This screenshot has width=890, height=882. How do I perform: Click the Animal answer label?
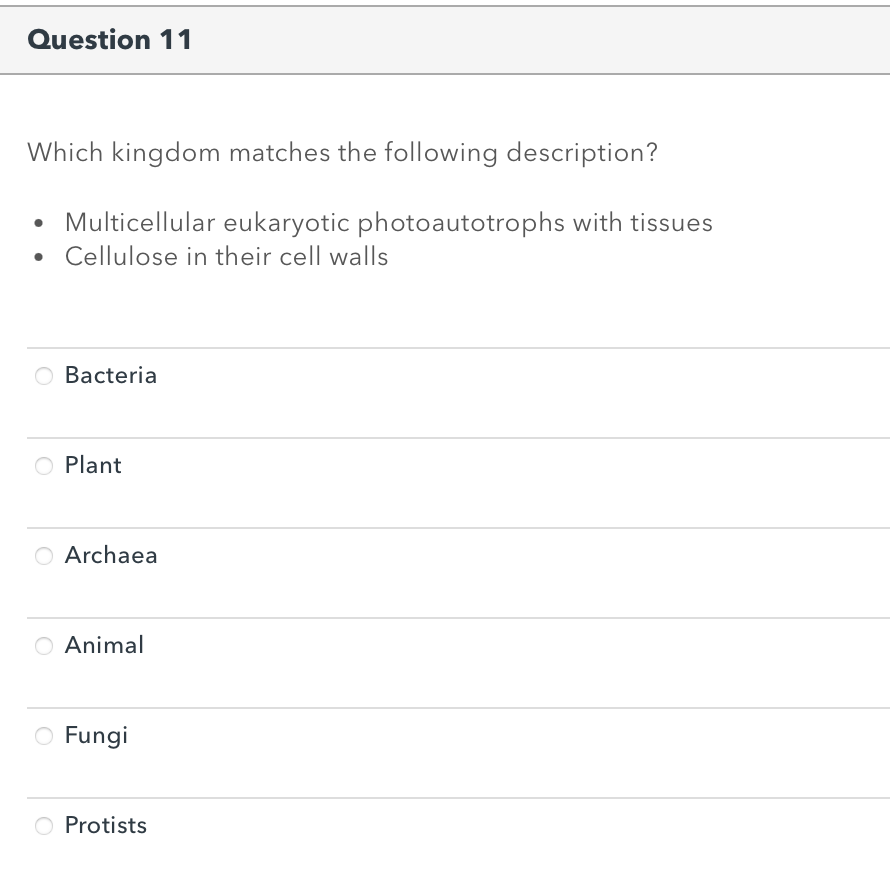coord(104,646)
